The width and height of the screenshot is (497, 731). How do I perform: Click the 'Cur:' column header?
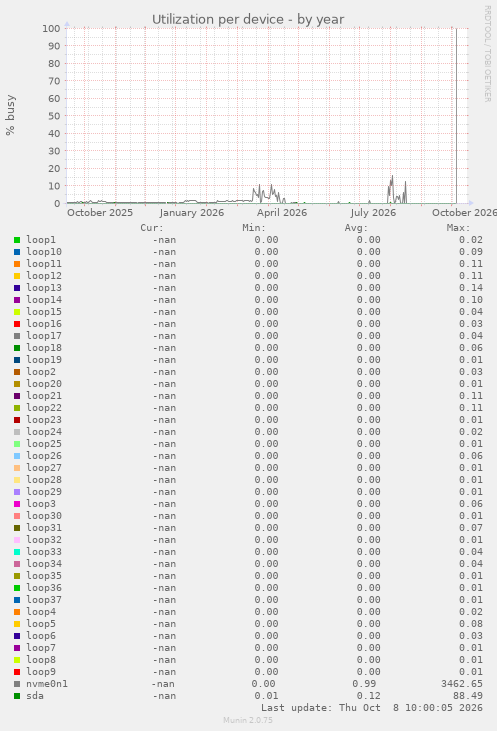point(152,228)
